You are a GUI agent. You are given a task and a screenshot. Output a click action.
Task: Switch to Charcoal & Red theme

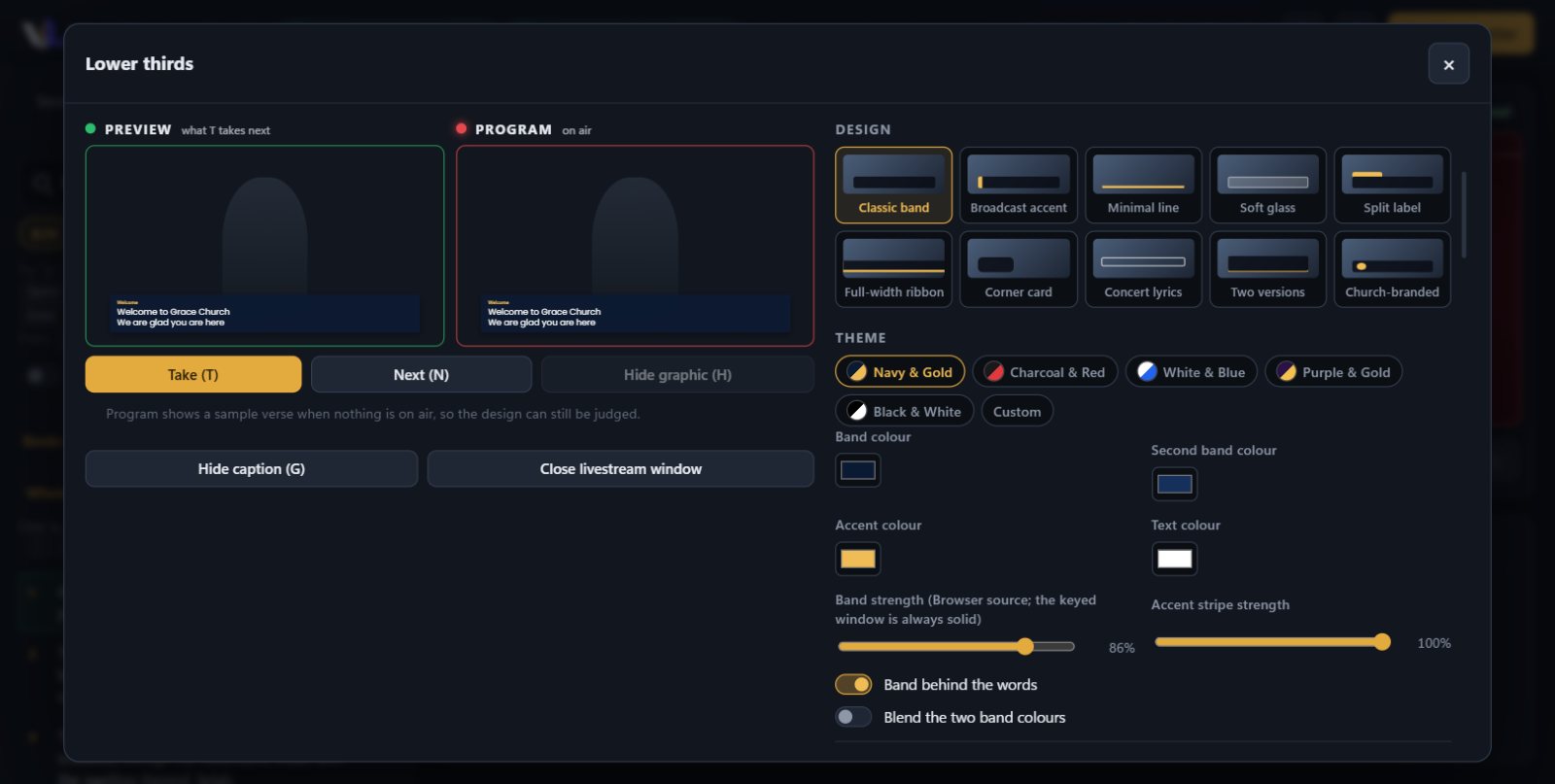coord(1045,372)
